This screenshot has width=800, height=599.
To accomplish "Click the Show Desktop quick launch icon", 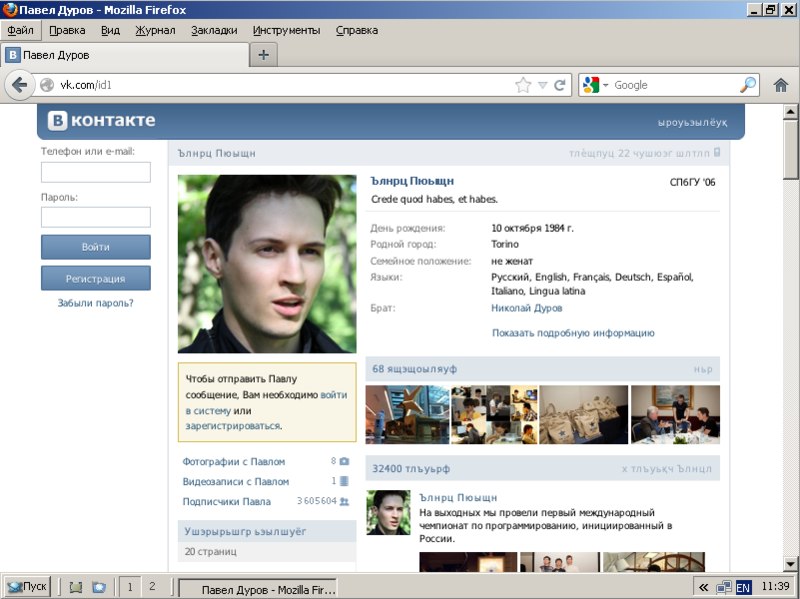I will click(x=76, y=587).
